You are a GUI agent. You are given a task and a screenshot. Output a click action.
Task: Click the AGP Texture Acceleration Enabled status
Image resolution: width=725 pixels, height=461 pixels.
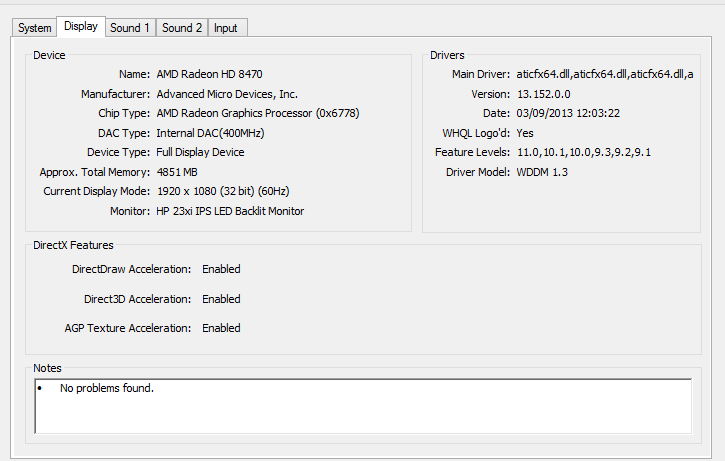(221, 328)
